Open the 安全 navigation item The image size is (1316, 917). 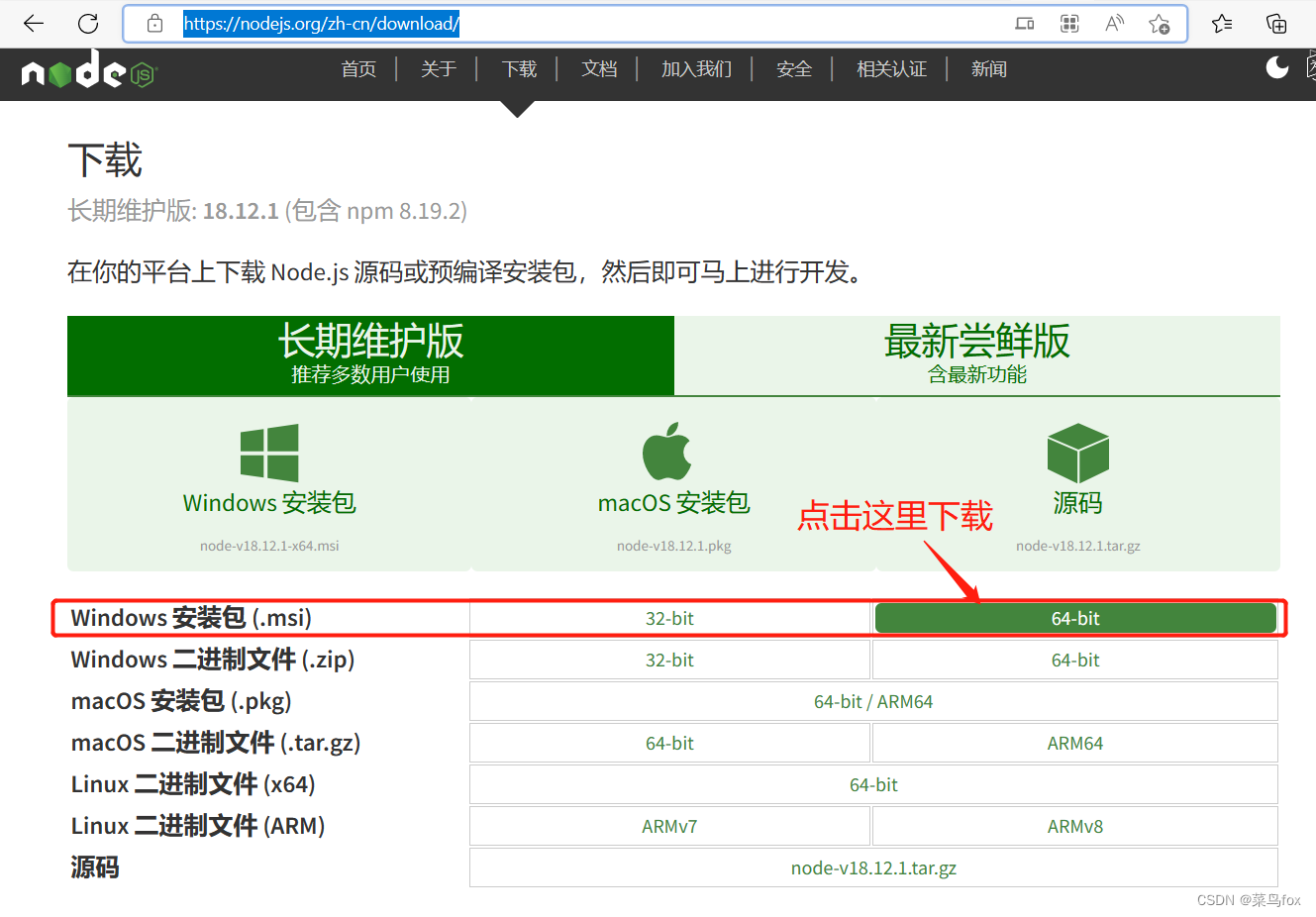click(x=794, y=69)
